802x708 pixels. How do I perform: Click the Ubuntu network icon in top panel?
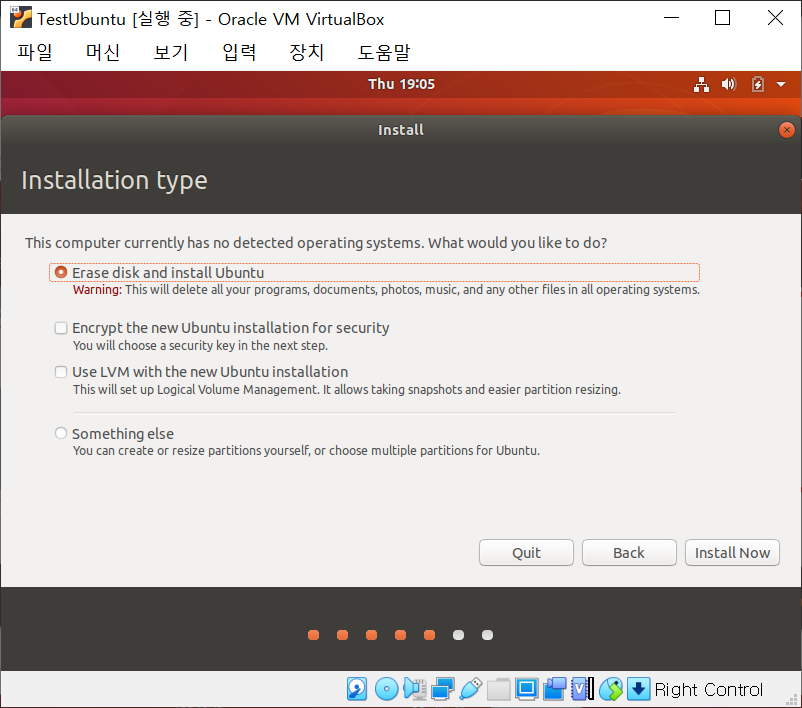(x=701, y=84)
